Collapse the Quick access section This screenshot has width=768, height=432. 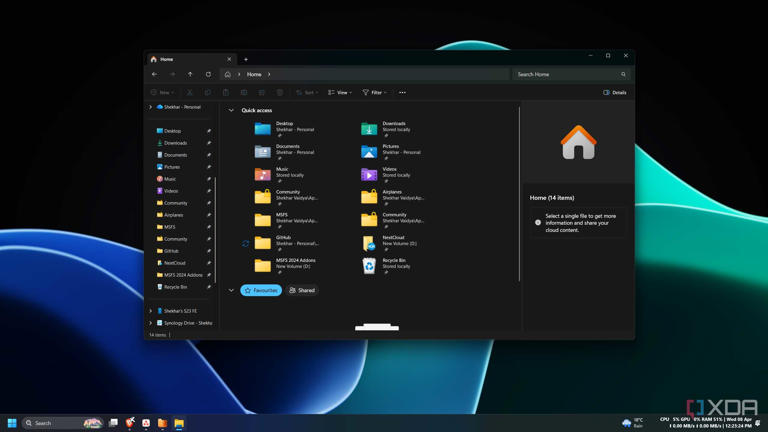pos(231,110)
